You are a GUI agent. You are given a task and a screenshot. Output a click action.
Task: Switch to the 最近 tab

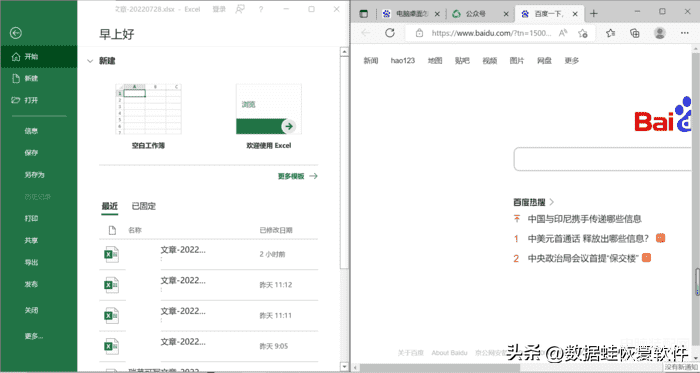(x=109, y=206)
